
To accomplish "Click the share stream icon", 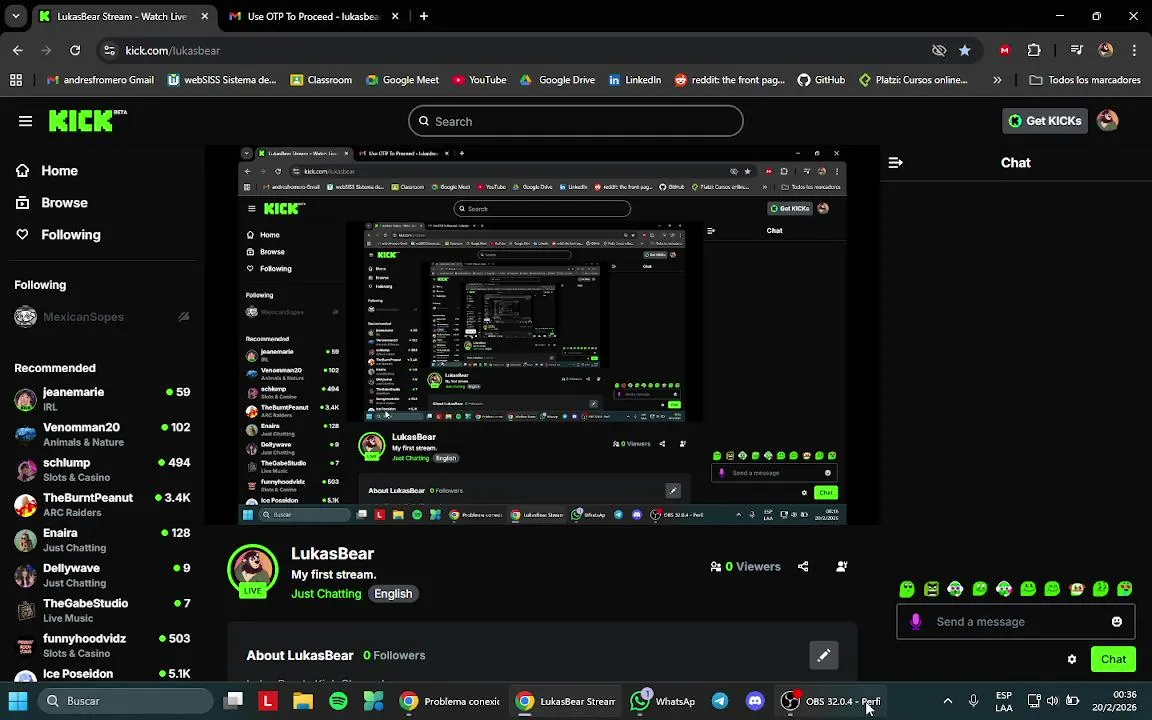I will (x=803, y=566).
